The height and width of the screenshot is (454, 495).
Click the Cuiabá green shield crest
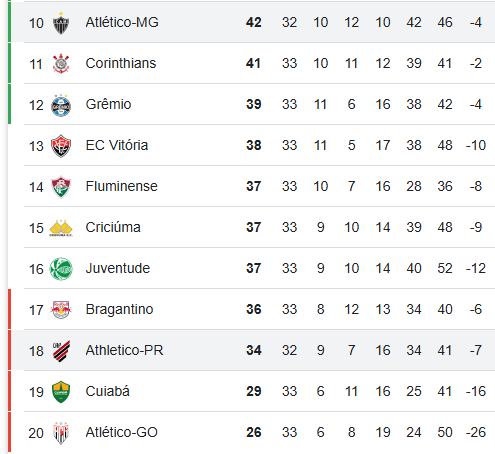click(x=61, y=392)
